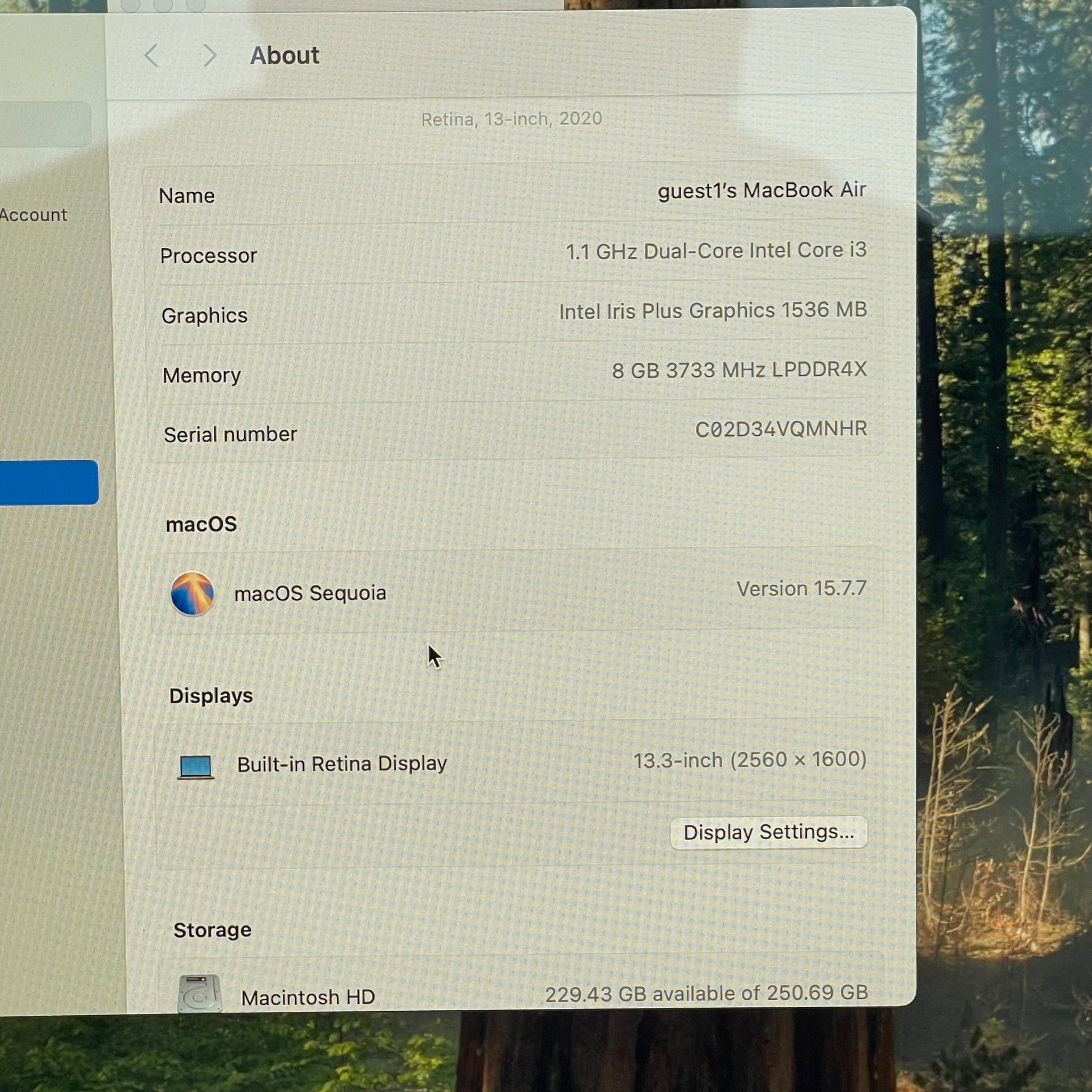Select the highlighted blue sidebar item
1092x1092 pixels.
(49, 482)
